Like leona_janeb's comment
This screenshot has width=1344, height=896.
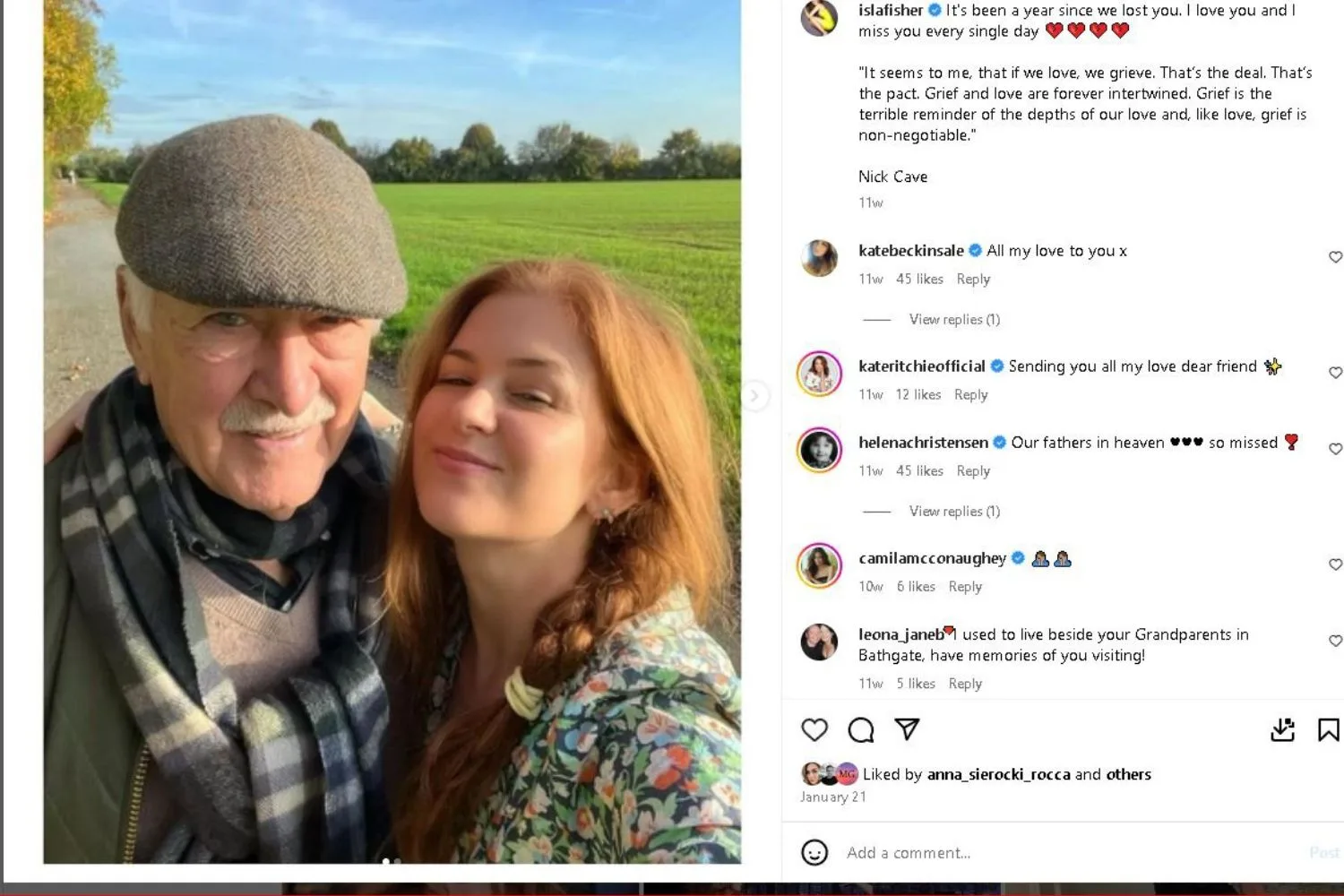[1335, 641]
